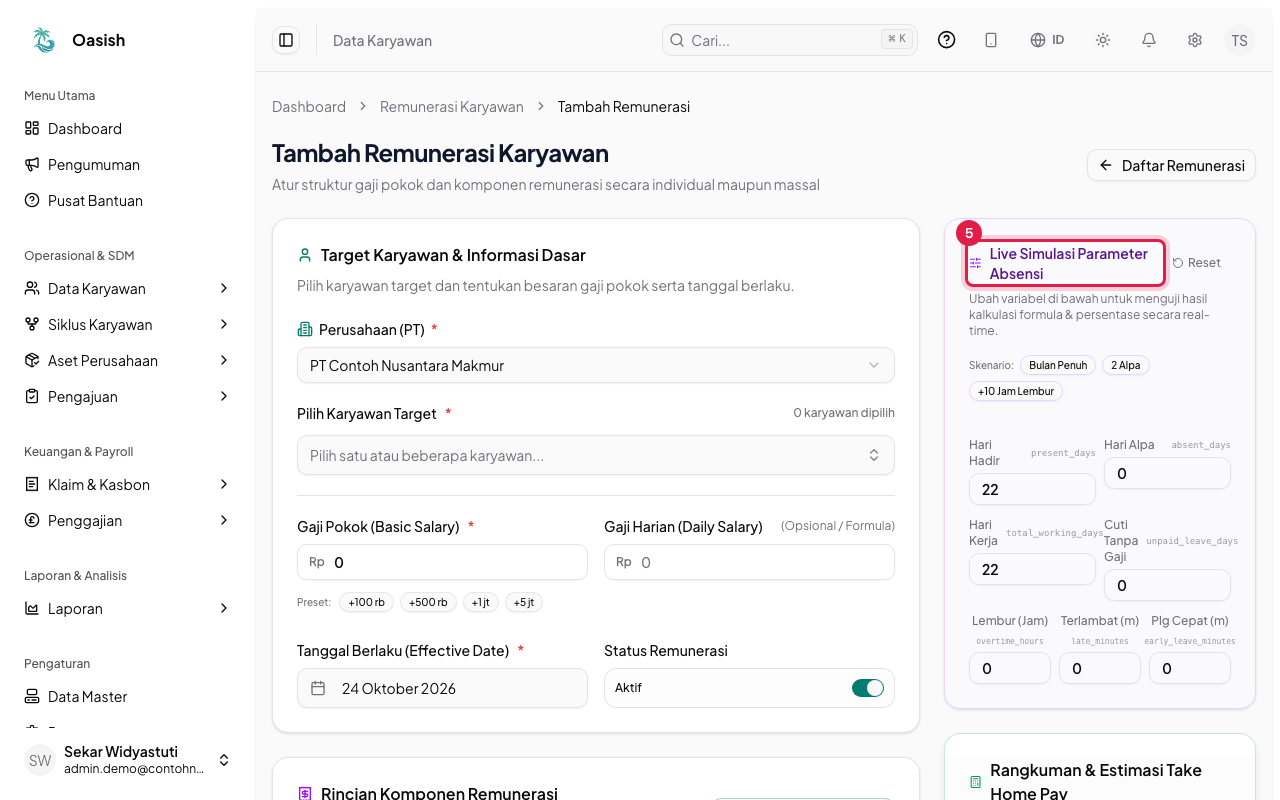The image size is (1280, 800).
Task: Expand the Laporan sidebar menu
Action: (128, 609)
